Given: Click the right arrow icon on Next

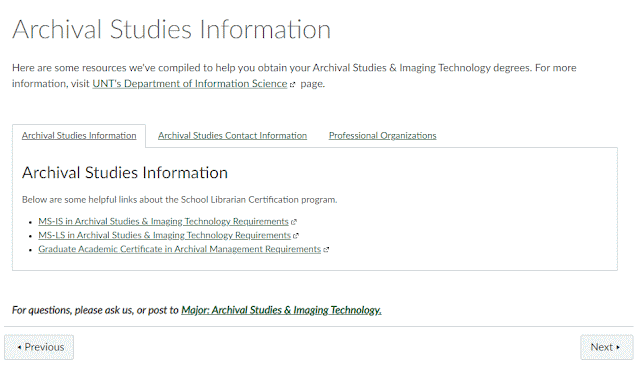Looking at the screenshot, I should pyautogui.click(x=618, y=347).
